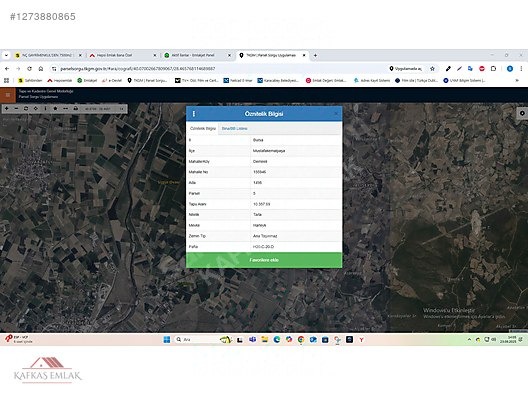Select the info query map tool
The height and width of the screenshot is (396, 528).
point(45,108)
